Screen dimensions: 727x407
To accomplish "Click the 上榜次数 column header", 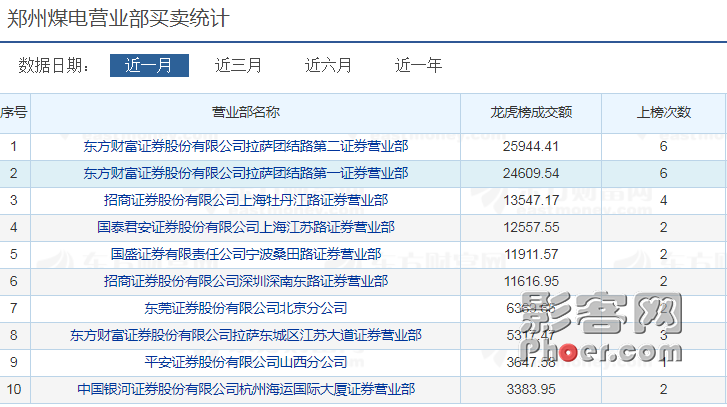I will pos(663,112).
